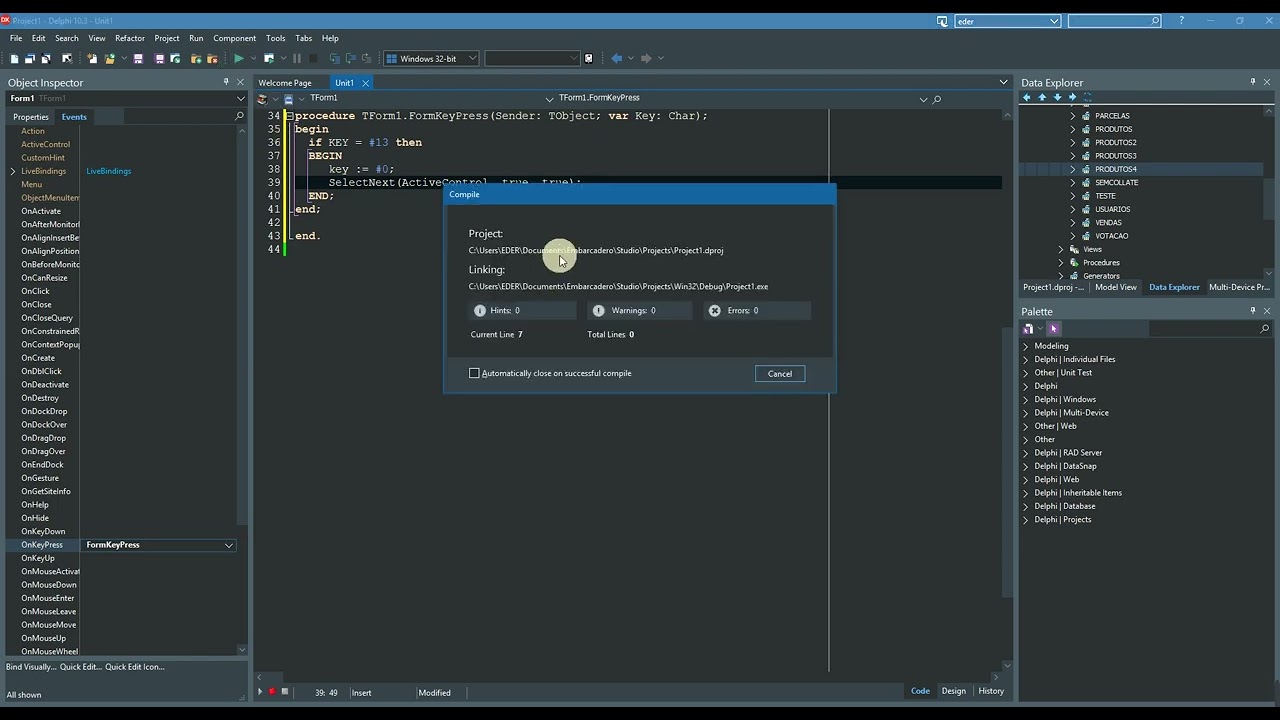Click the editor tabs overflow chevron
This screenshot has height=720, width=1280.
[x=1003, y=82]
